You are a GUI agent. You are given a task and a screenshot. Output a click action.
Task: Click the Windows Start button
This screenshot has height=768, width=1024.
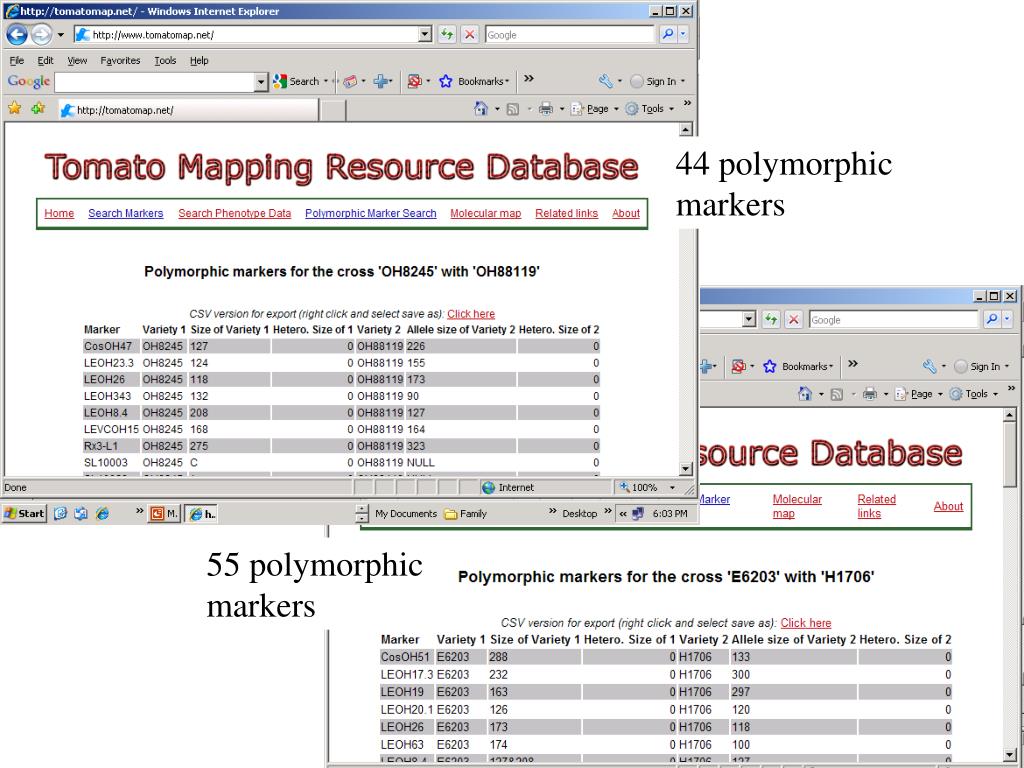[24, 513]
